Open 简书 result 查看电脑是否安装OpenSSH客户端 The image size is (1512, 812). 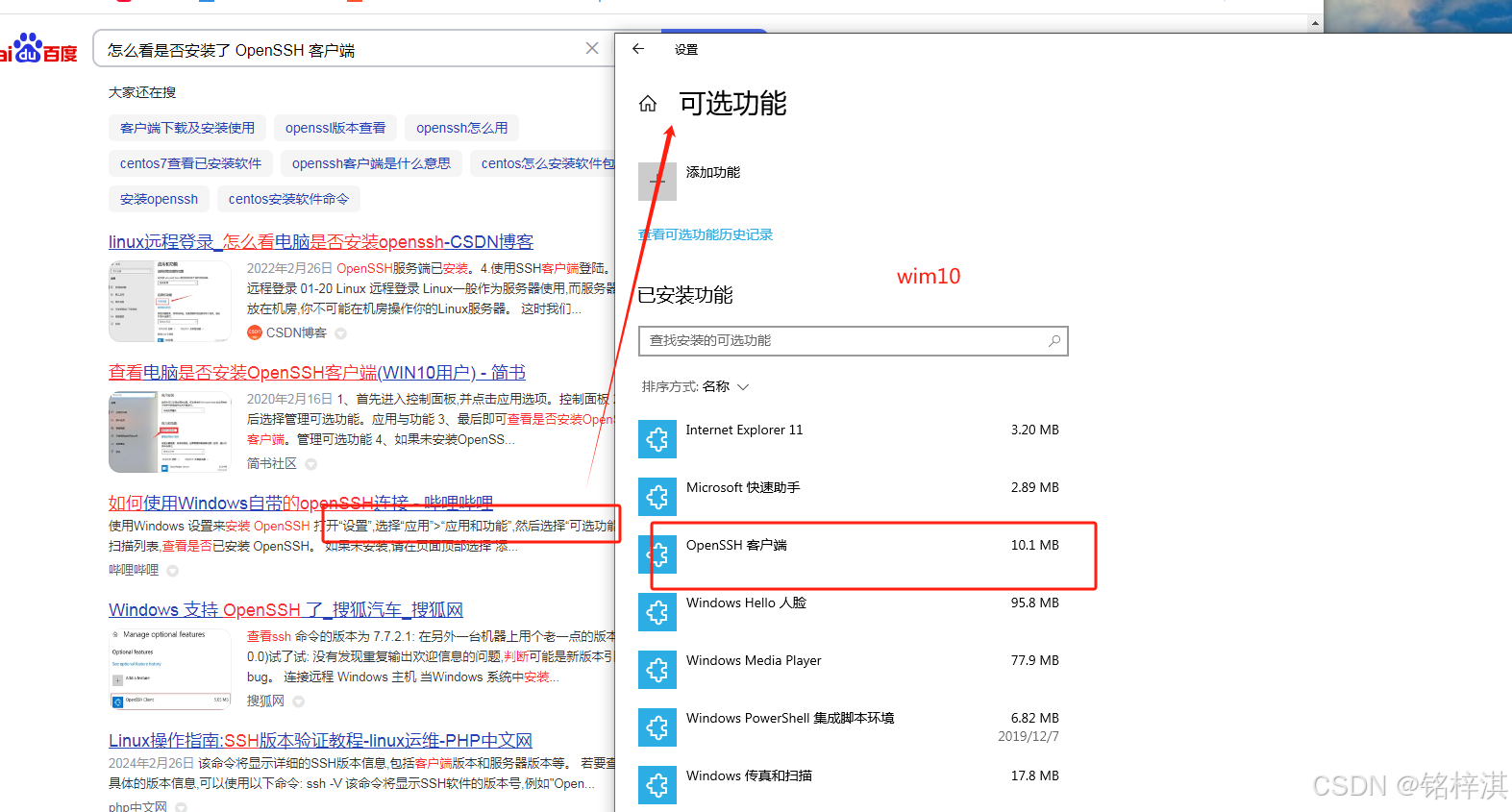click(317, 373)
